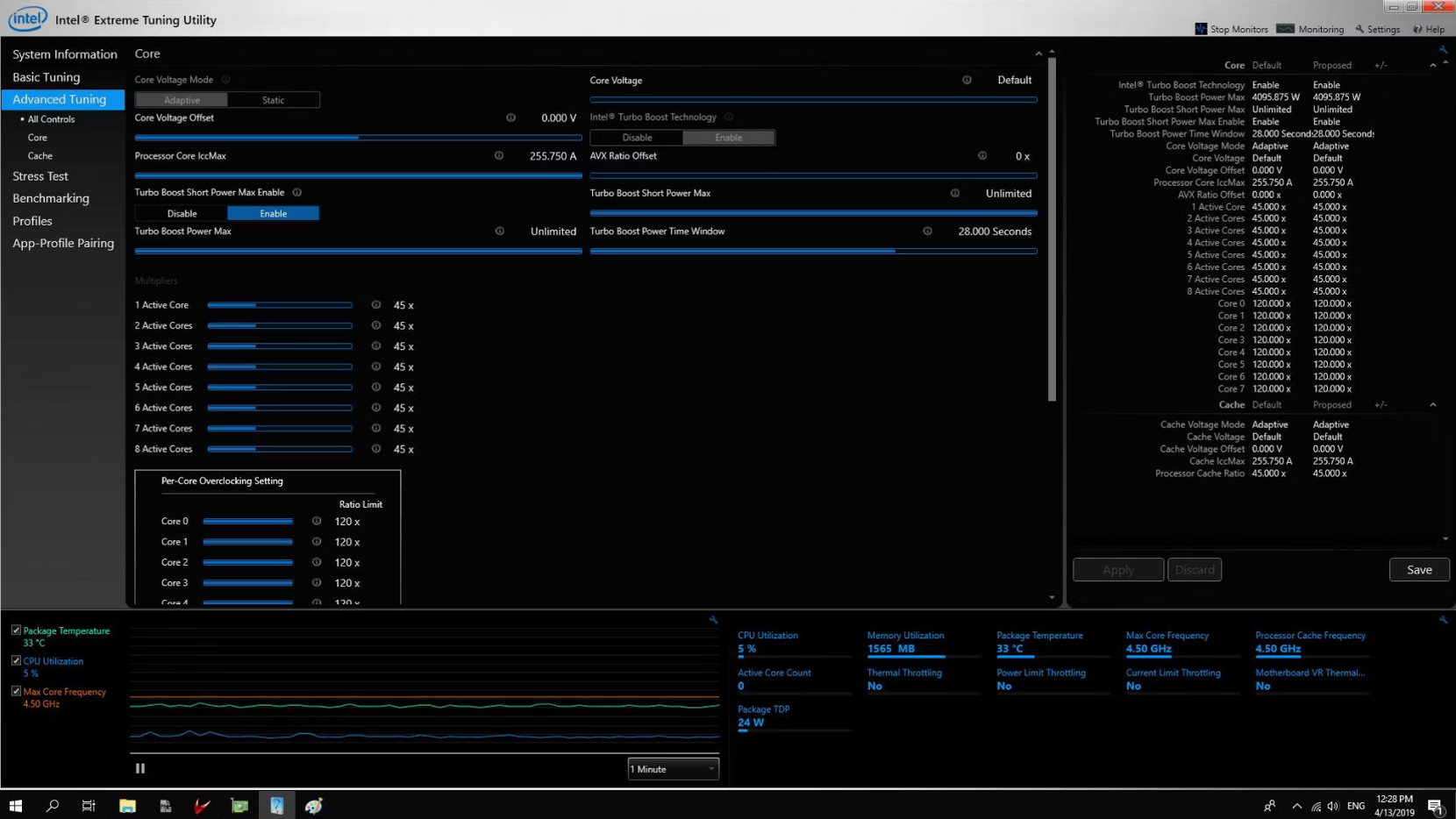
Task: Click the 8 Active Cores multiplier slider
Action: [x=280, y=449]
